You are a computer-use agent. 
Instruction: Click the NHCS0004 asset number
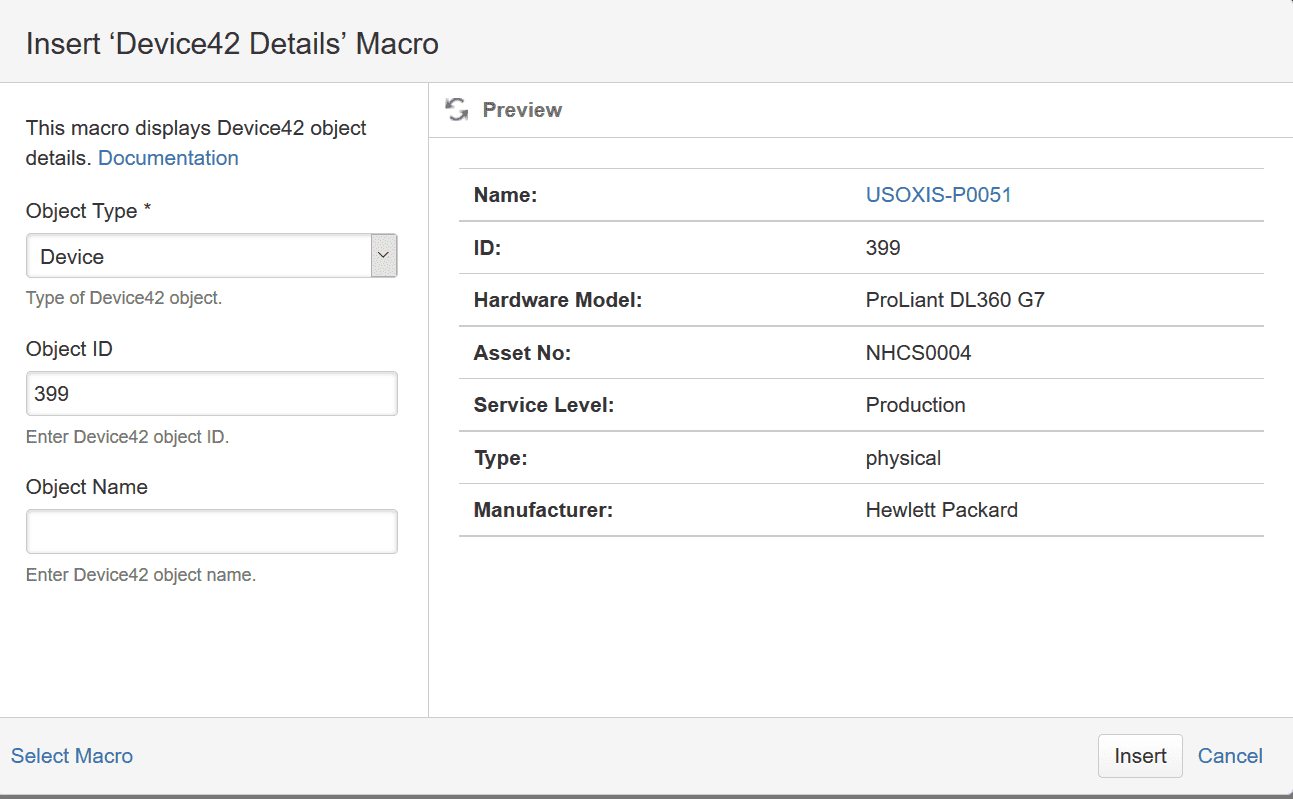click(918, 353)
